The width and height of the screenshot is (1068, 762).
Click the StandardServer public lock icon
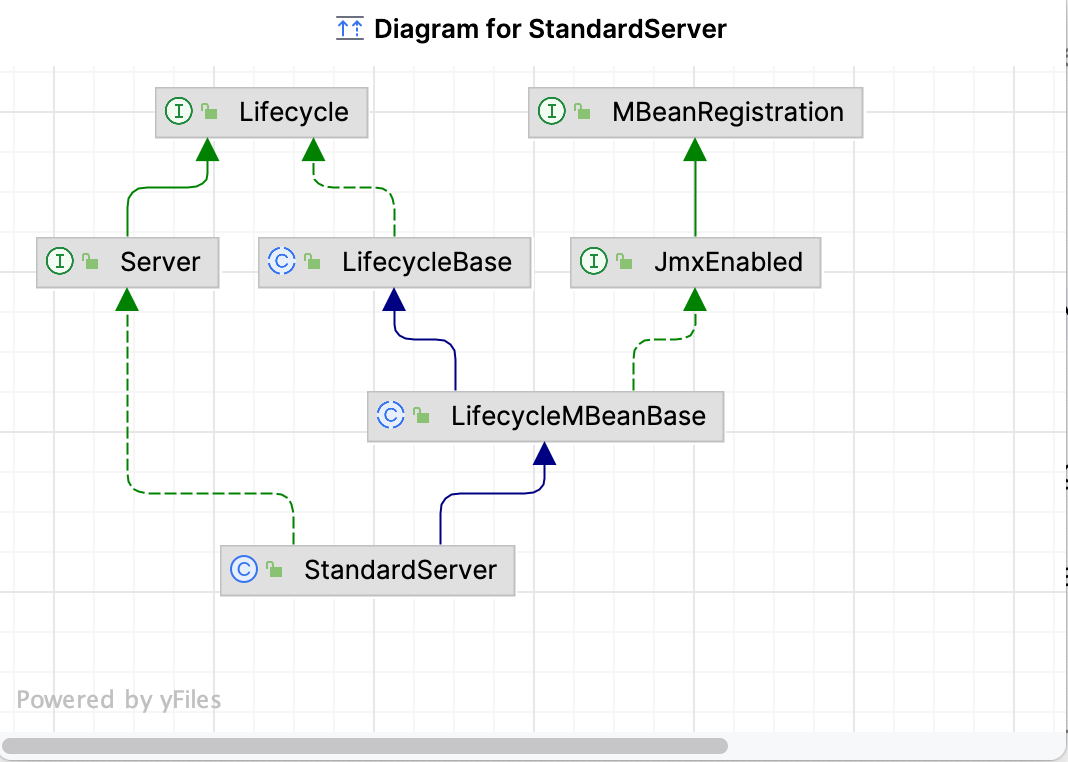tap(274, 569)
